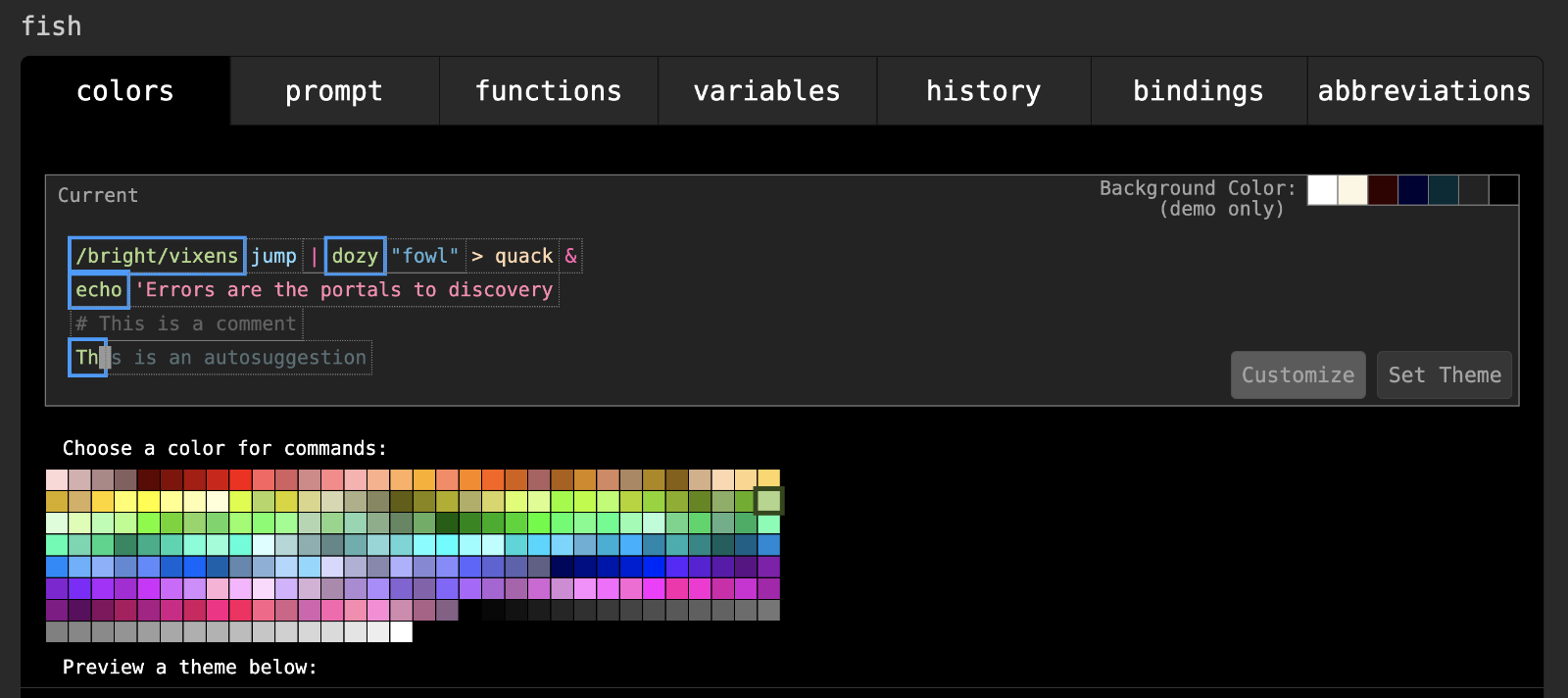The image size is (1568, 698).
Task: Select the highlighted pale green palette swatch
Action: [768, 501]
